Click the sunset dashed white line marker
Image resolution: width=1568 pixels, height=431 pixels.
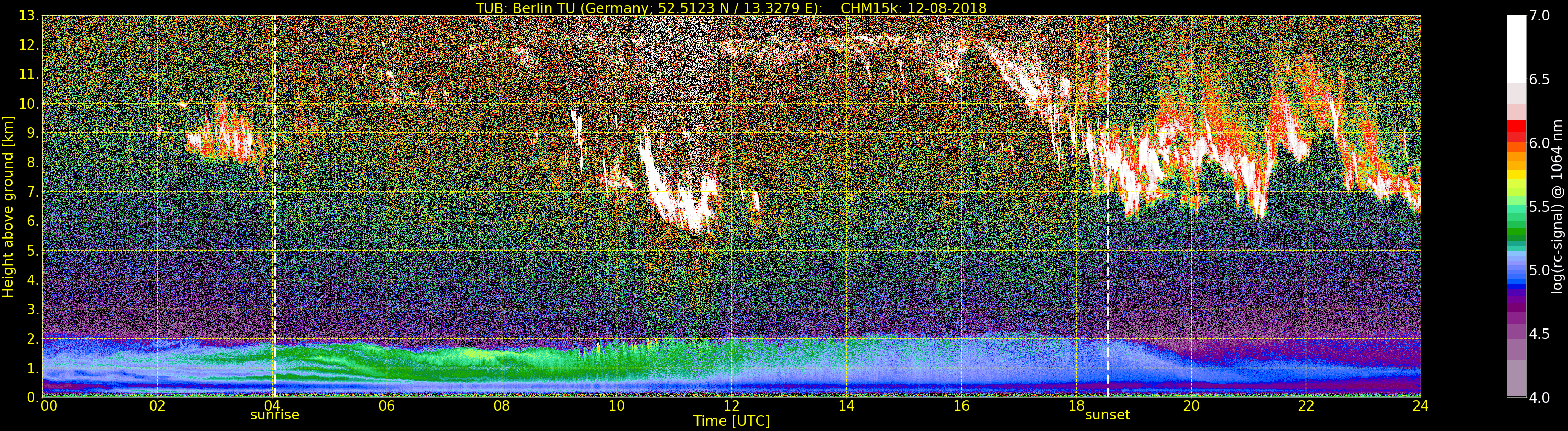click(x=1107, y=206)
